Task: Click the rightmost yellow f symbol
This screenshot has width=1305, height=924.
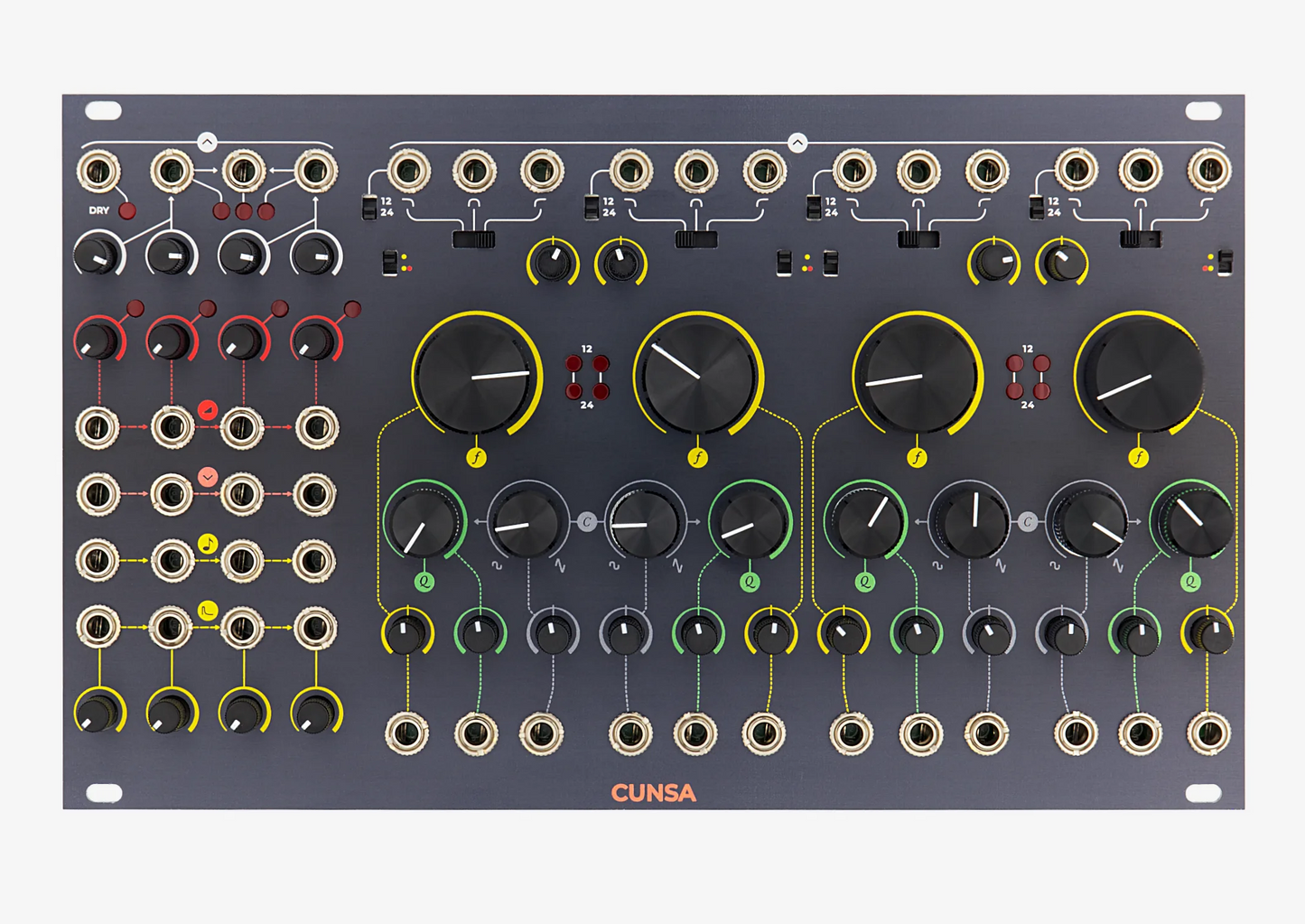Action: pyautogui.click(x=1138, y=458)
